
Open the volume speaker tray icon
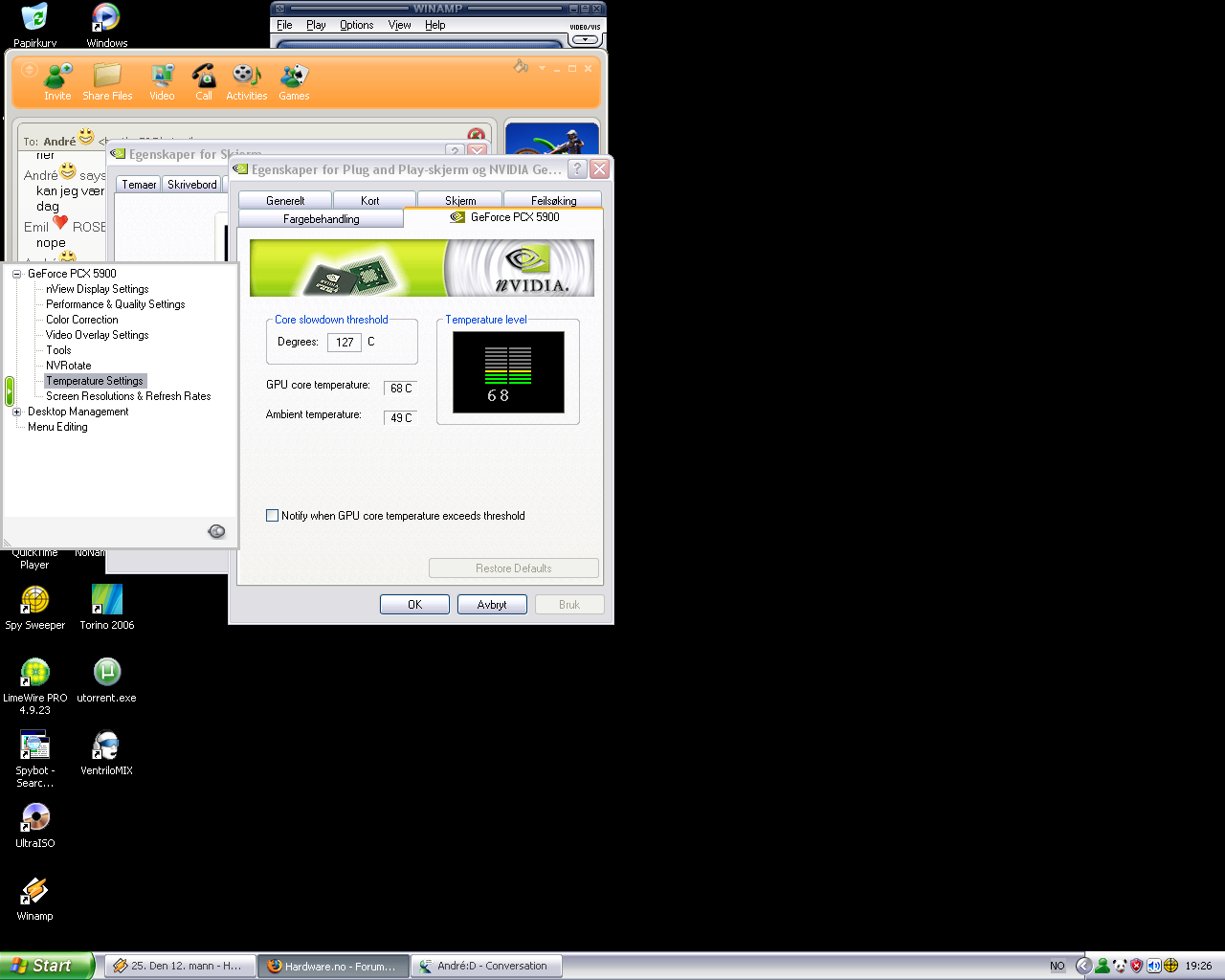point(1154,966)
